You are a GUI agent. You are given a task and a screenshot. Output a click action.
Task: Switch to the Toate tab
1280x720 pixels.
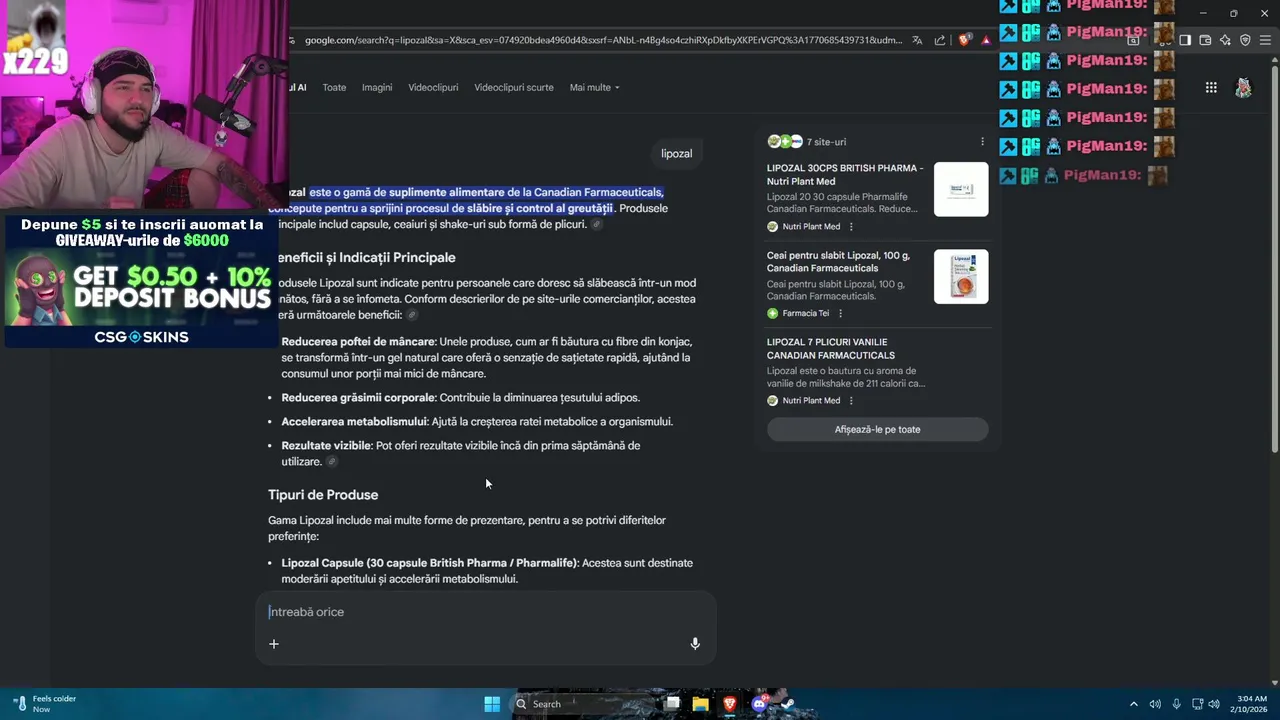[334, 87]
